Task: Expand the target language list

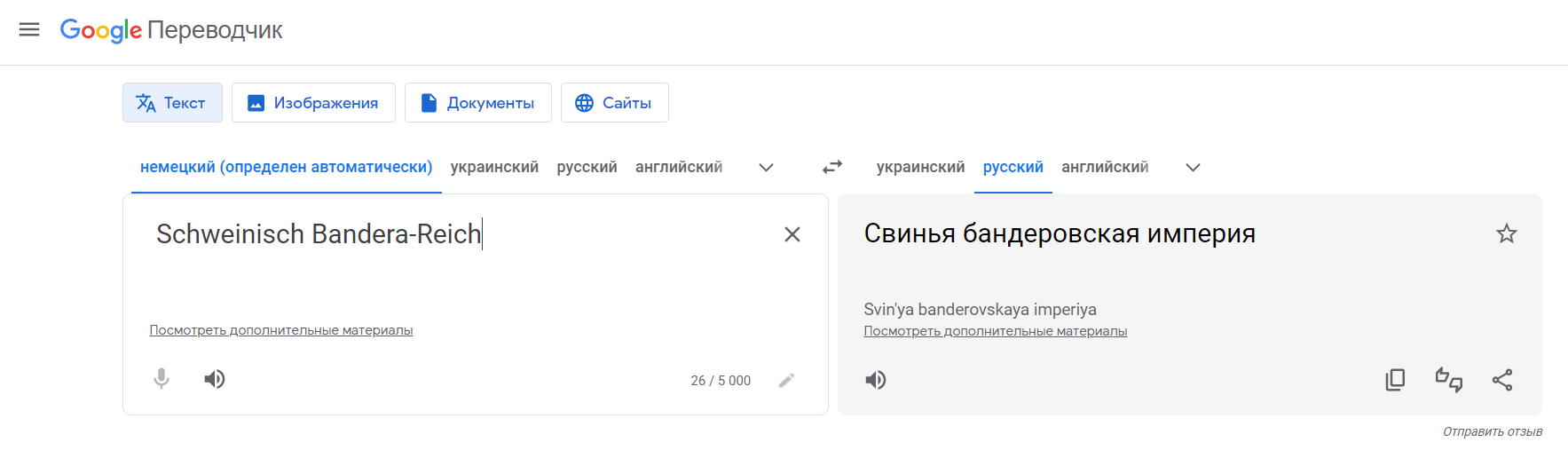Action: click(1194, 167)
